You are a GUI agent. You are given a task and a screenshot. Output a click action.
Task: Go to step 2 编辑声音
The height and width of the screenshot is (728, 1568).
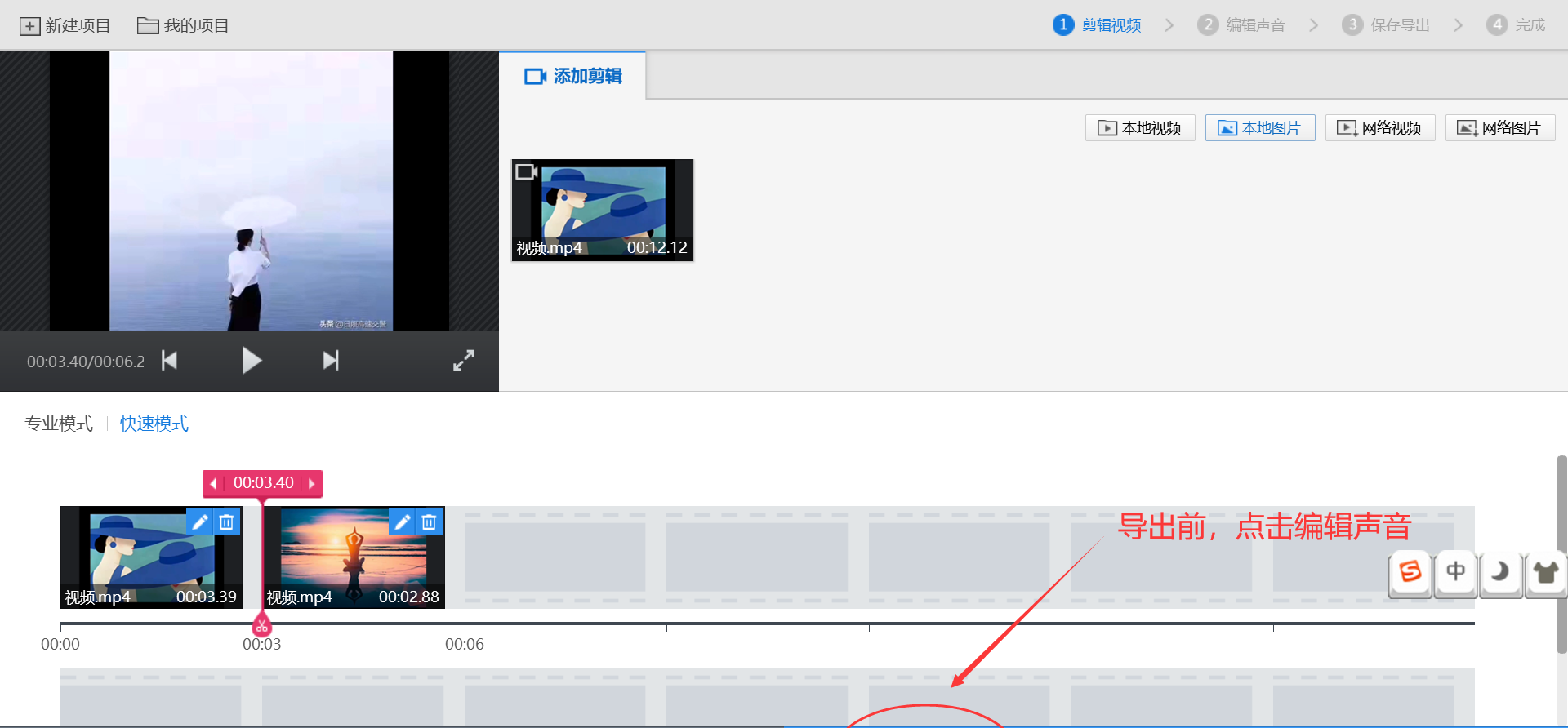(1241, 24)
